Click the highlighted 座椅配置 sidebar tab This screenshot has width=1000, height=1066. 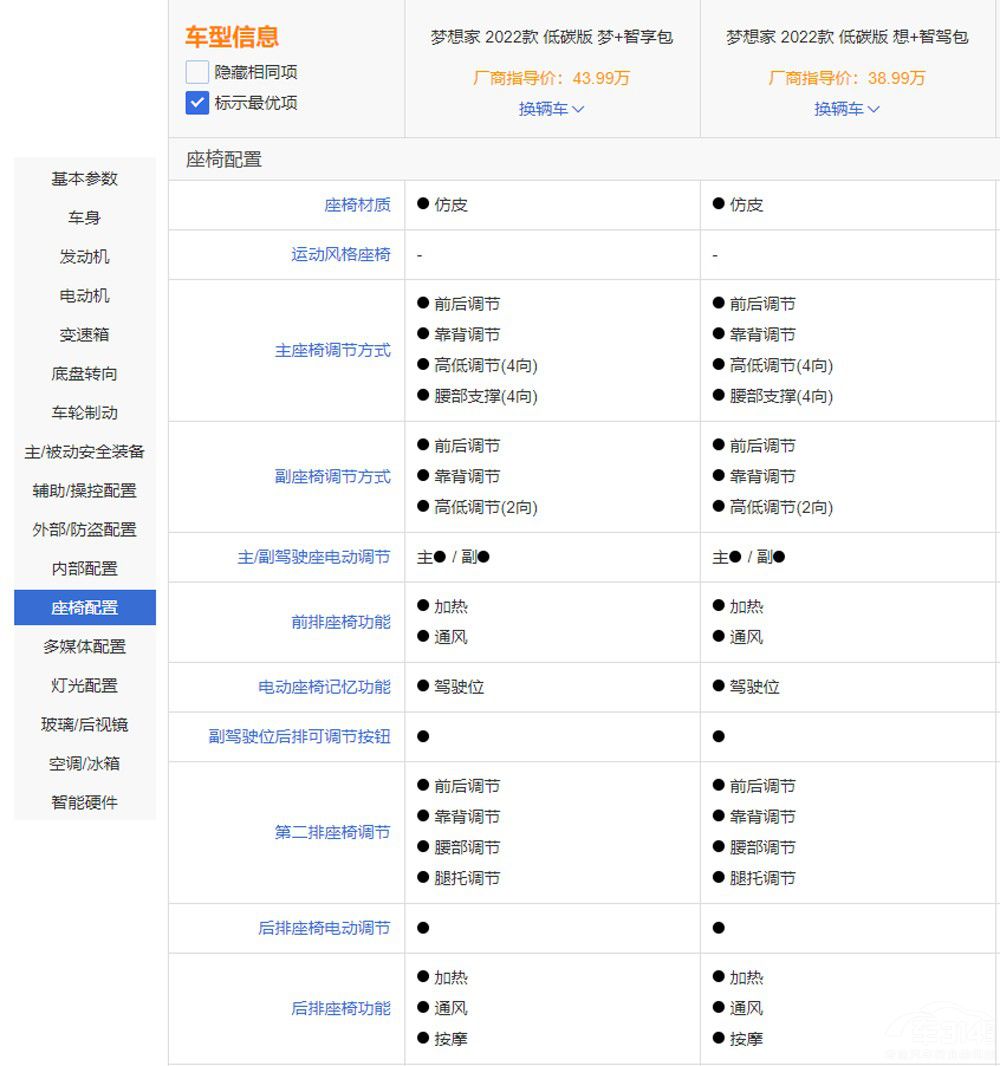pos(85,607)
